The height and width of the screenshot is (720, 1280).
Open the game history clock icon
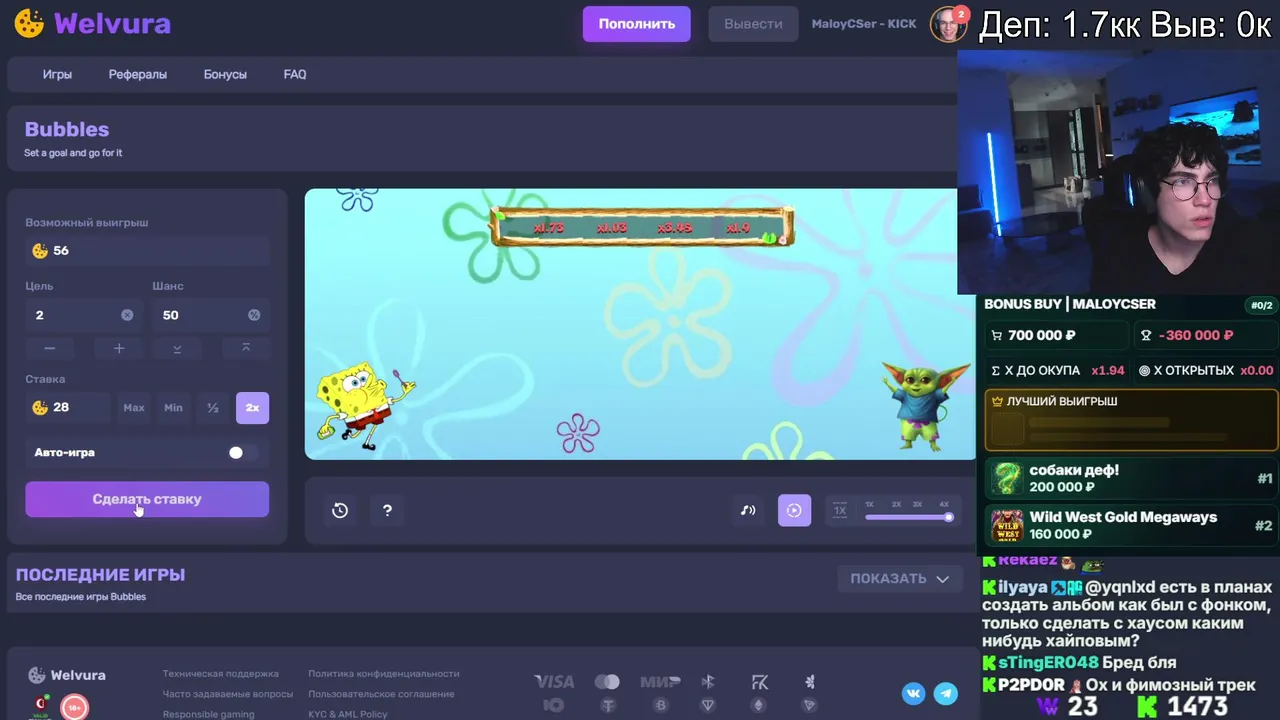[x=340, y=510]
